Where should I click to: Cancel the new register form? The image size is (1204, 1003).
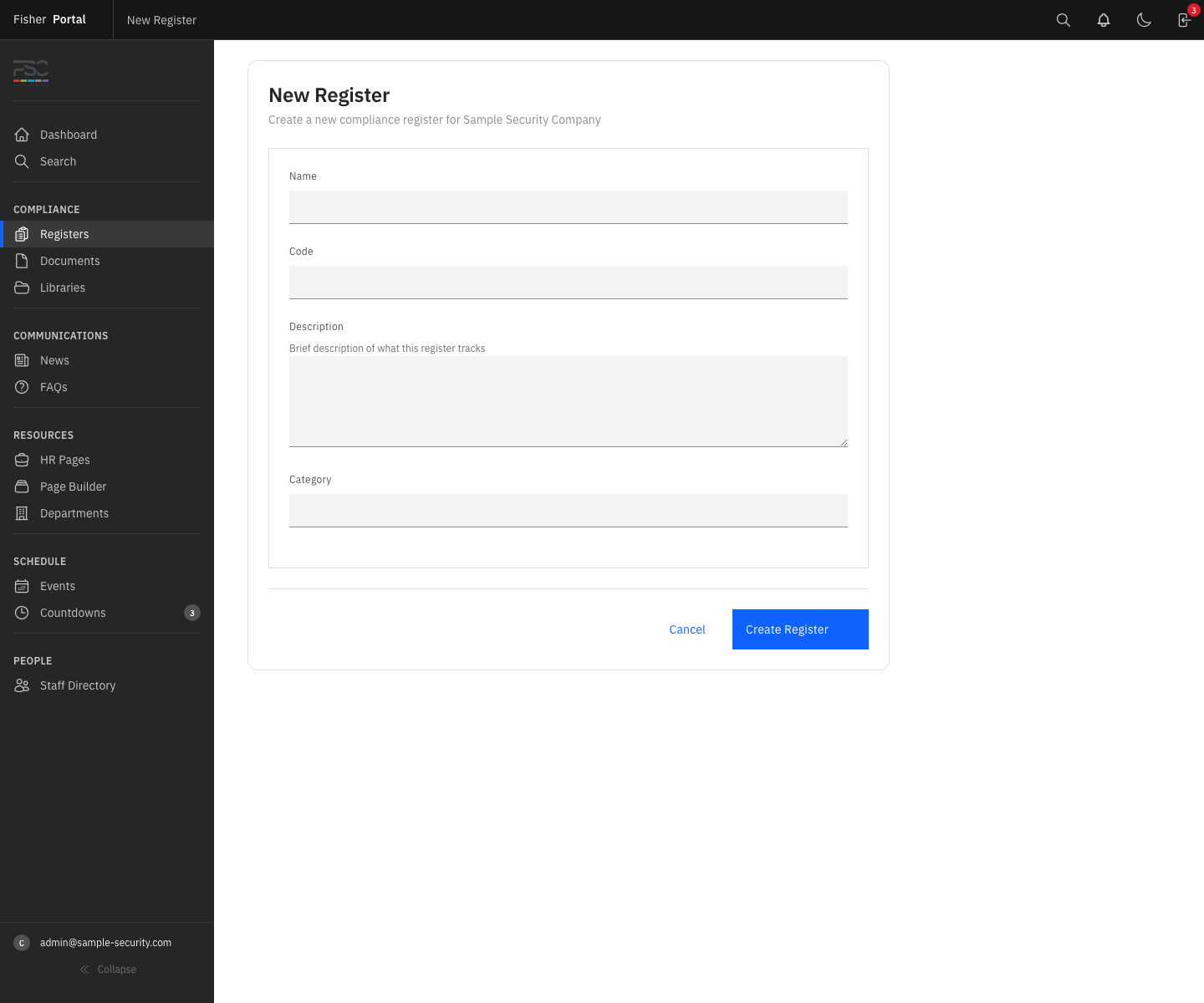[686, 629]
